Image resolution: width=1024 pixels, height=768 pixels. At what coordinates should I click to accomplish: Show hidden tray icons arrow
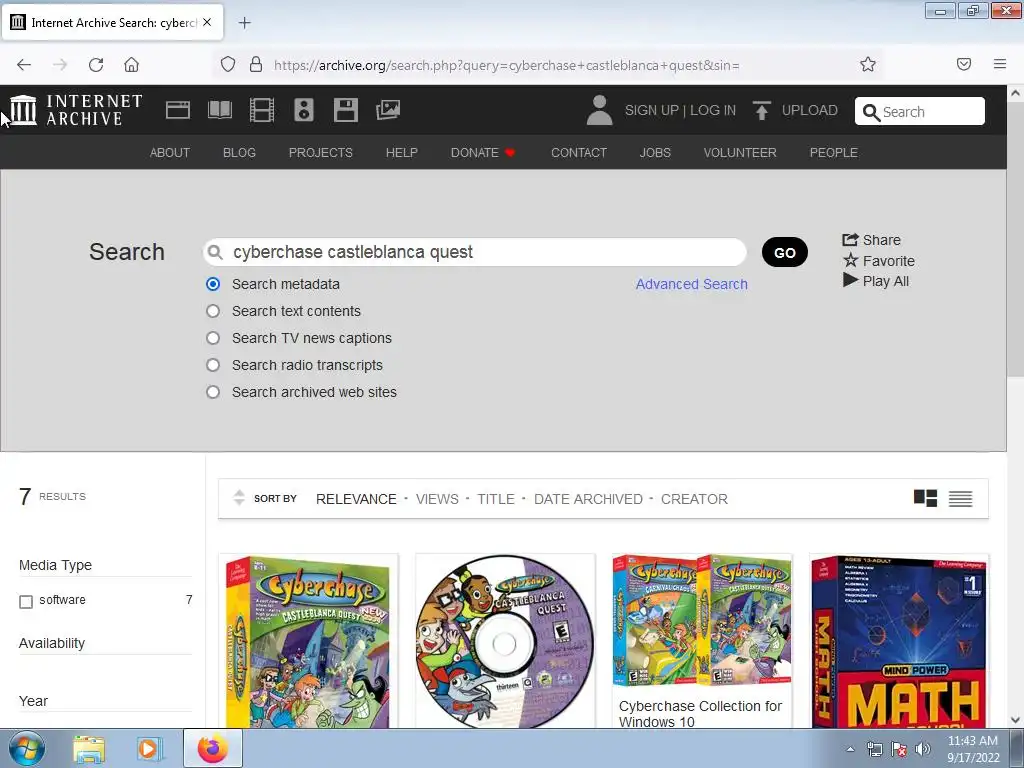850,749
